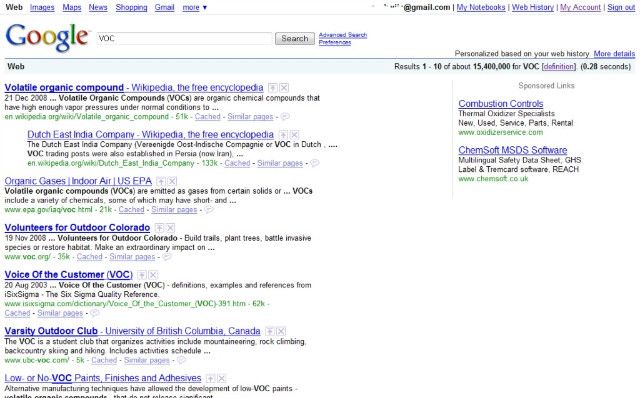
Task: Promote the Dutch East India Company result
Action: tap(283, 134)
